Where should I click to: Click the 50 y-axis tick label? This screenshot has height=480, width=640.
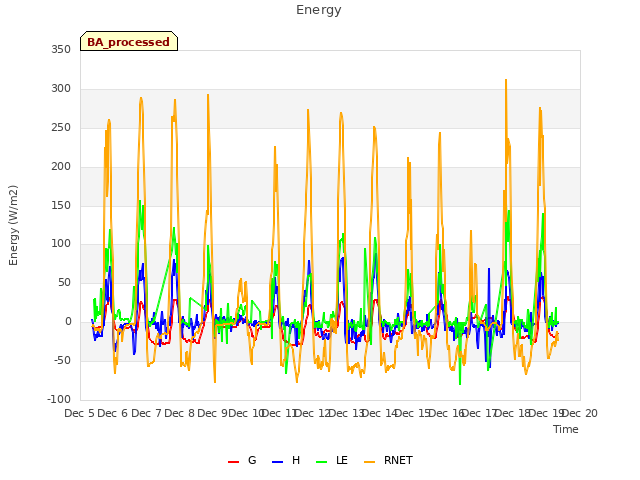(x=64, y=282)
